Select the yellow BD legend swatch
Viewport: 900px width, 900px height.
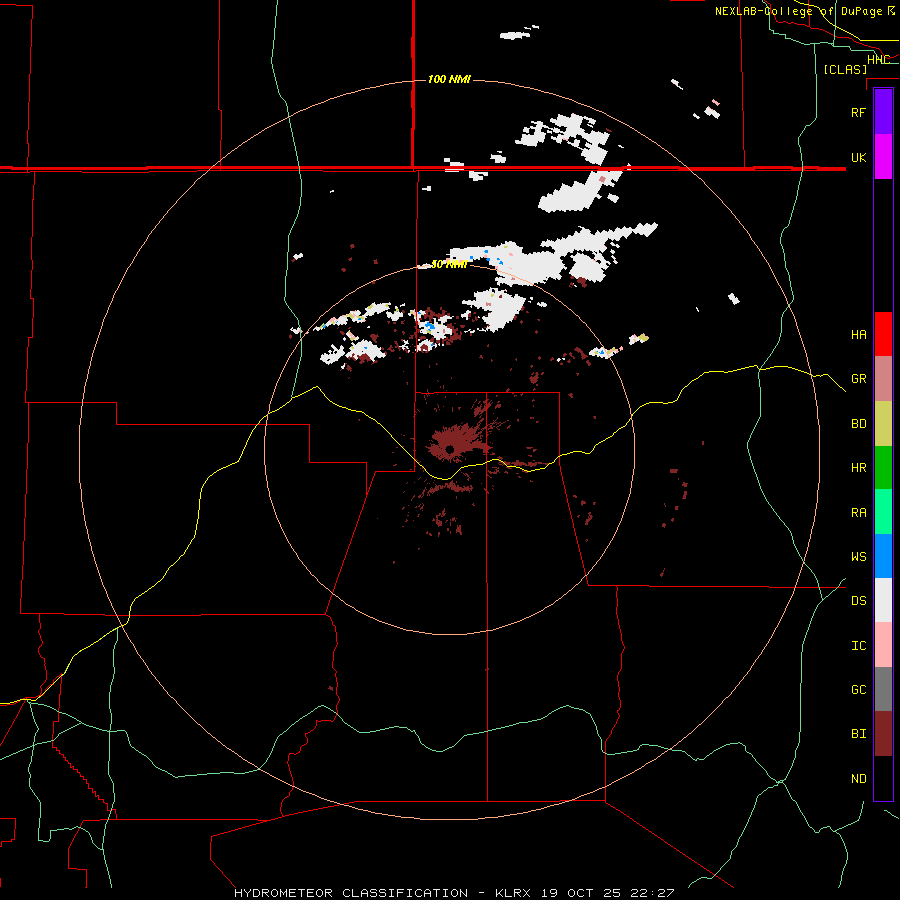click(x=883, y=424)
